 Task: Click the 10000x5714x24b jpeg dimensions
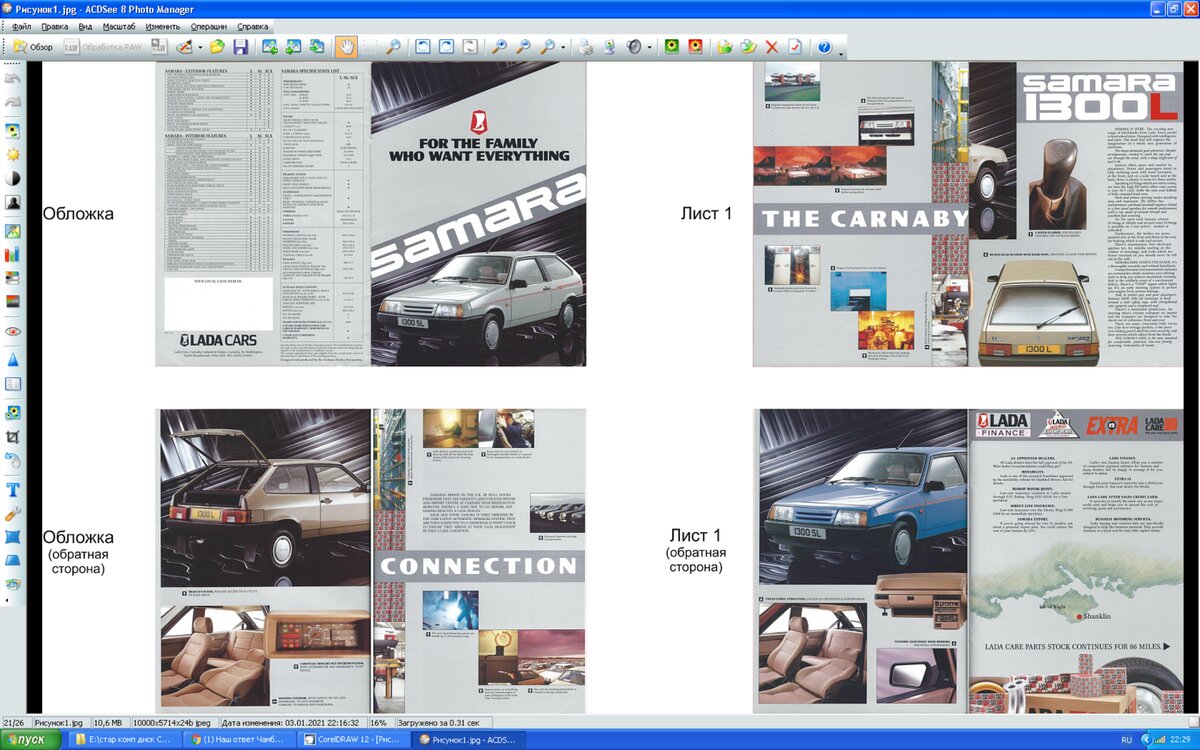(175, 722)
